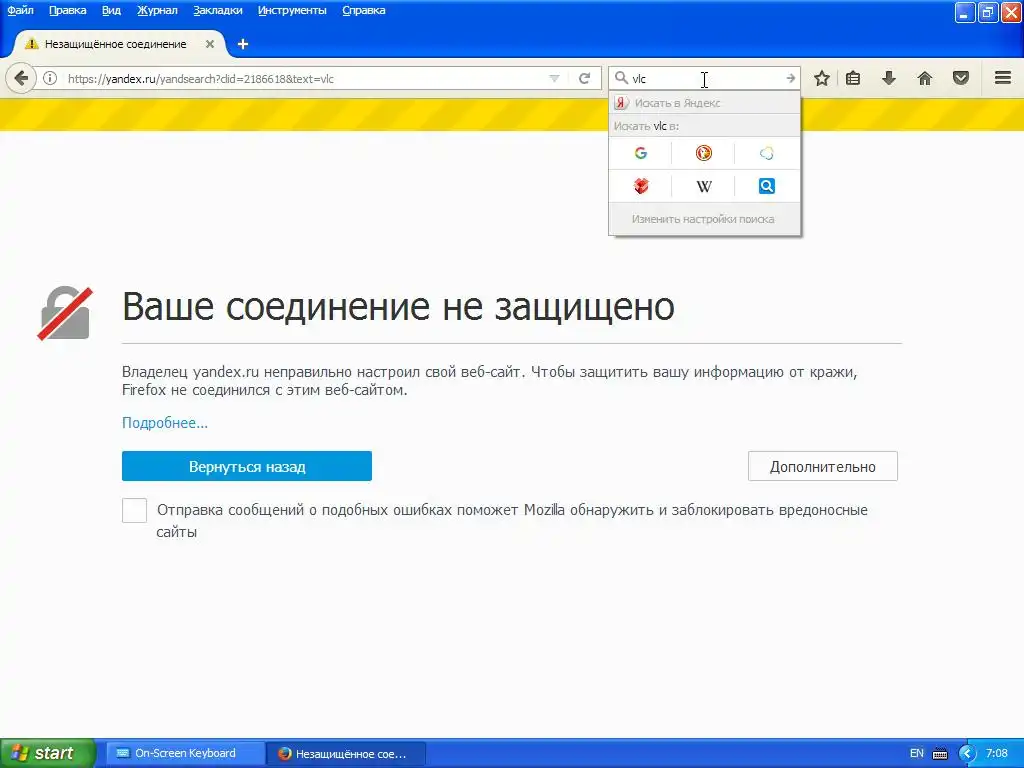This screenshot has width=1024, height=768.
Task: Open the downloads arrow icon
Action: (888, 79)
